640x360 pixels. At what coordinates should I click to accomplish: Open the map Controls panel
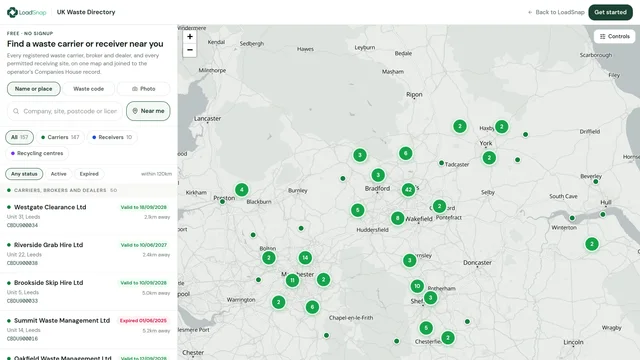coord(614,36)
